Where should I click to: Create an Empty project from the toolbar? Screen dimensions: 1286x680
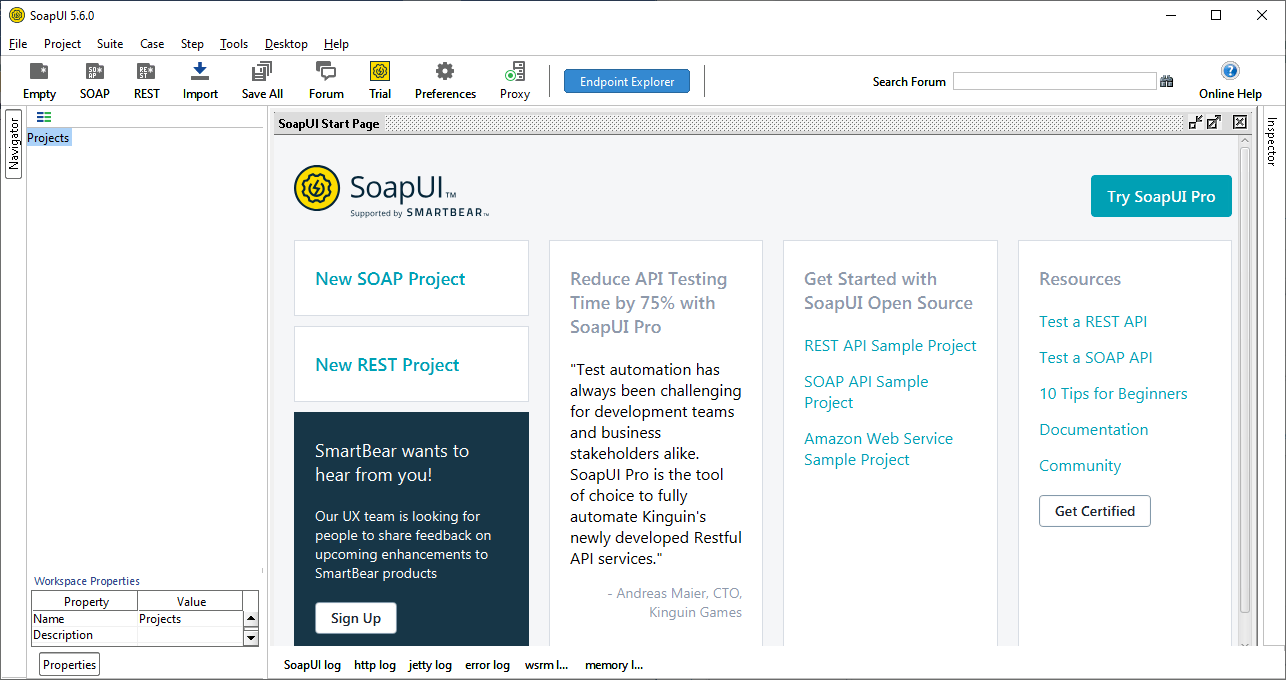tap(39, 80)
